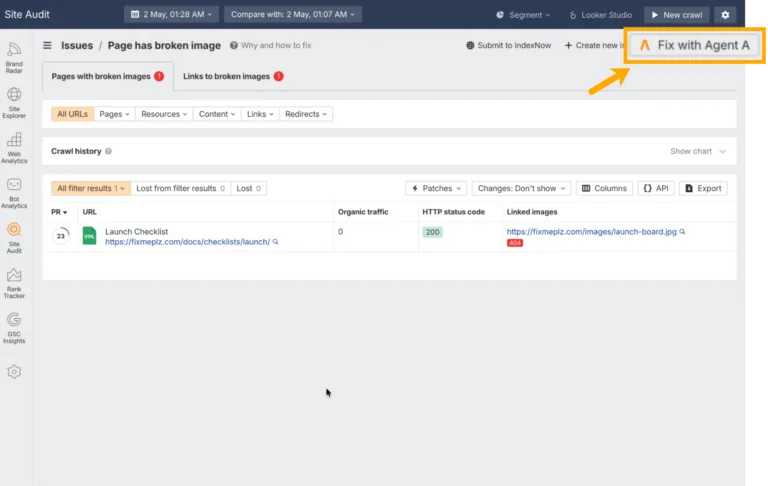The width and height of the screenshot is (768, 486).
Task: Open Brand Radar in the sidebar
Action: (x=14, y=57)
